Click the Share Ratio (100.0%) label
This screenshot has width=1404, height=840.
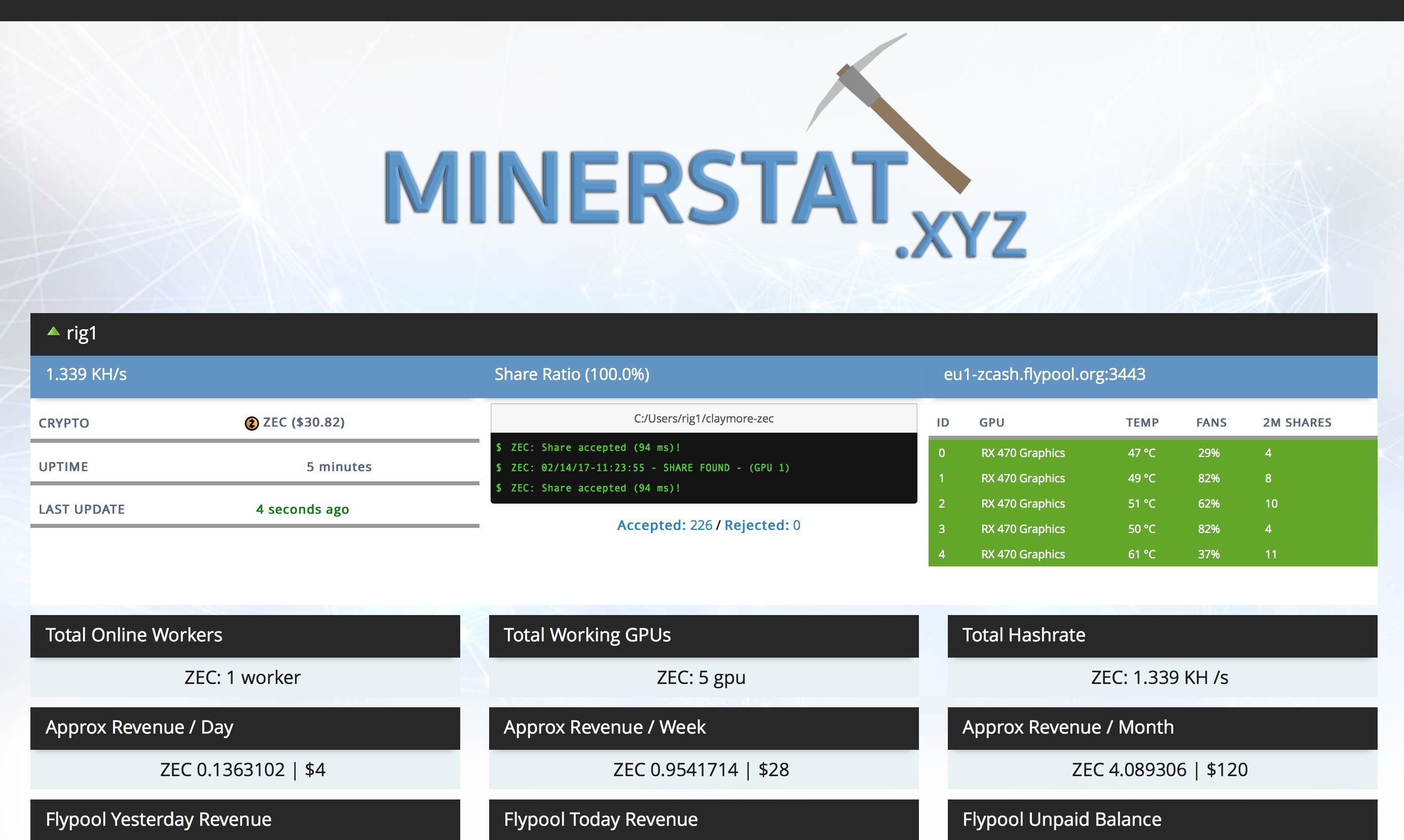click(572, 374)
